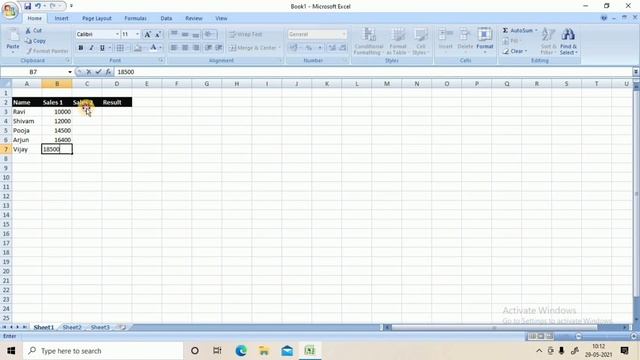Cut the selected cell contents
640x360 pixels.
tap(33, 31)
